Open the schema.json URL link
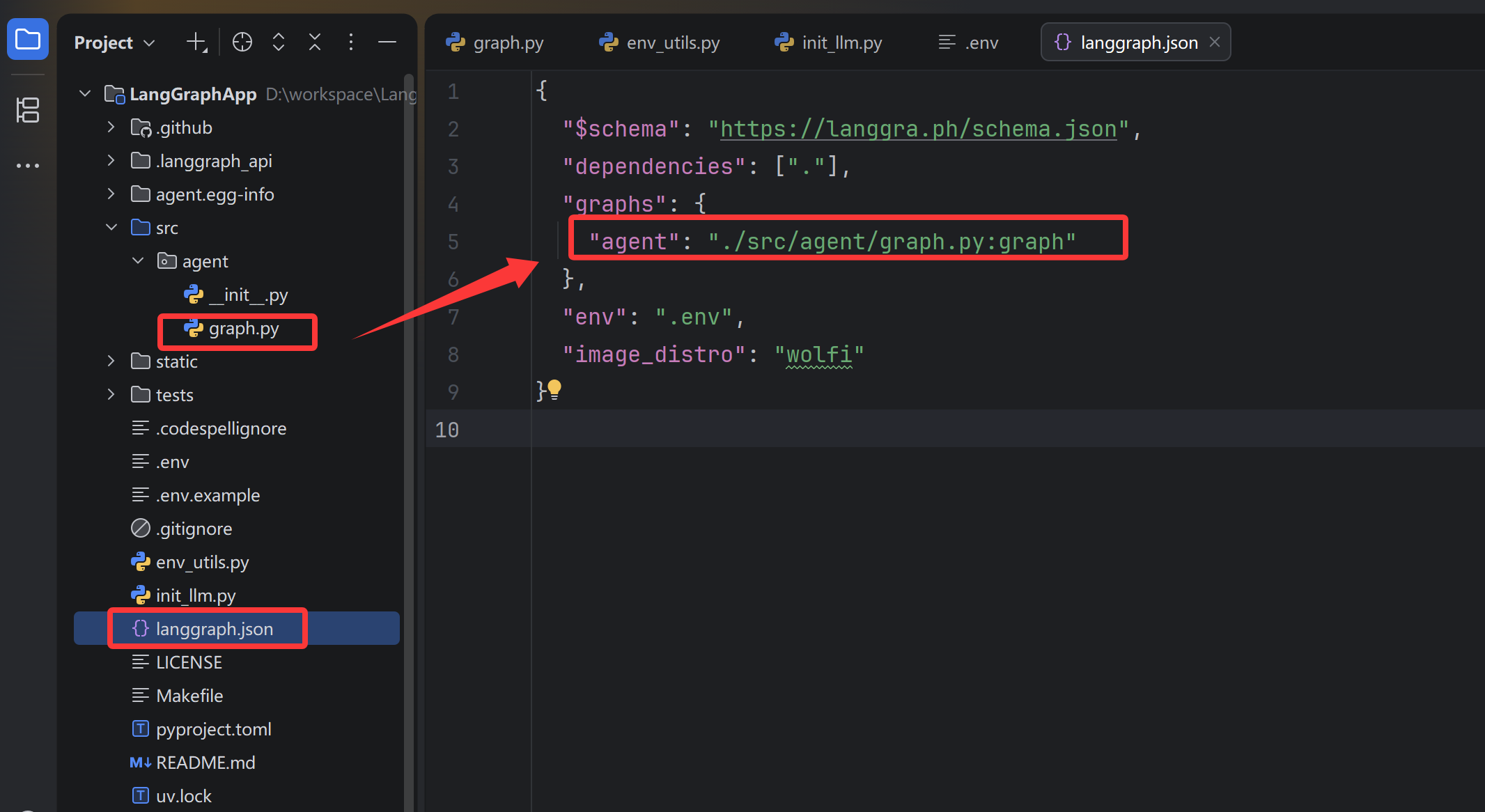The width and height of the screenshot is (1485, 812). pyautogui.click(x=918, y=129)
